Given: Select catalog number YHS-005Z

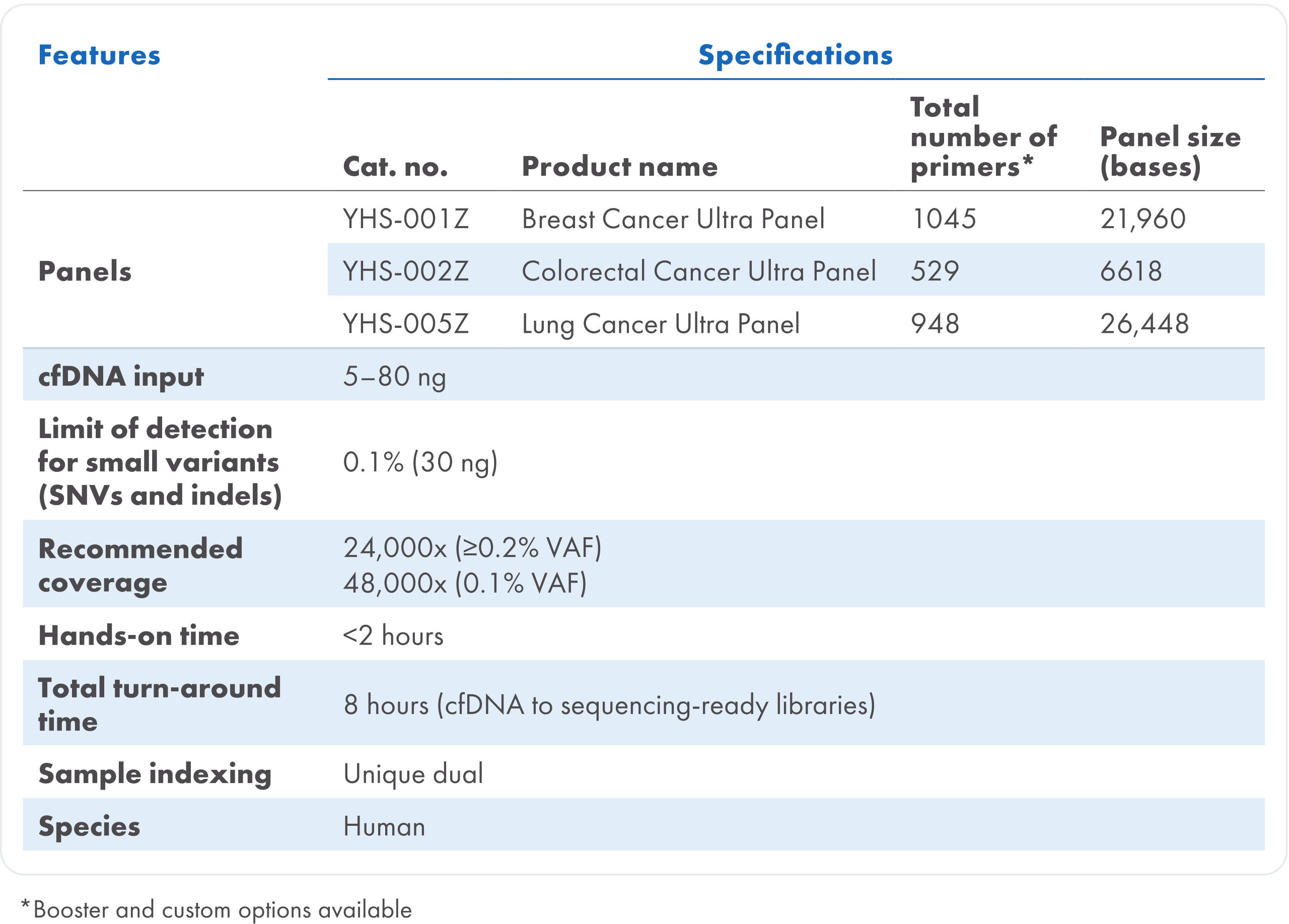Looking at the screenshot, I should point(406,323).
